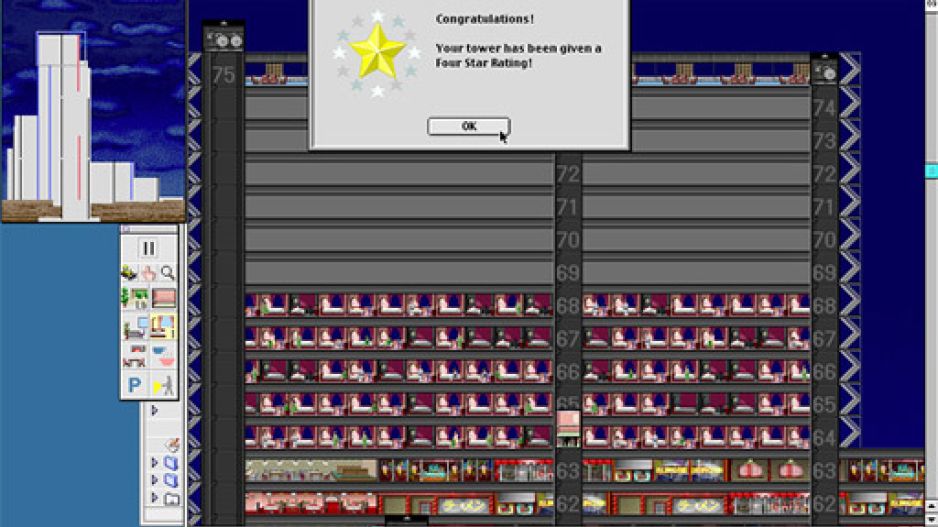Choose the pink floor building tool

click(163, 298)
